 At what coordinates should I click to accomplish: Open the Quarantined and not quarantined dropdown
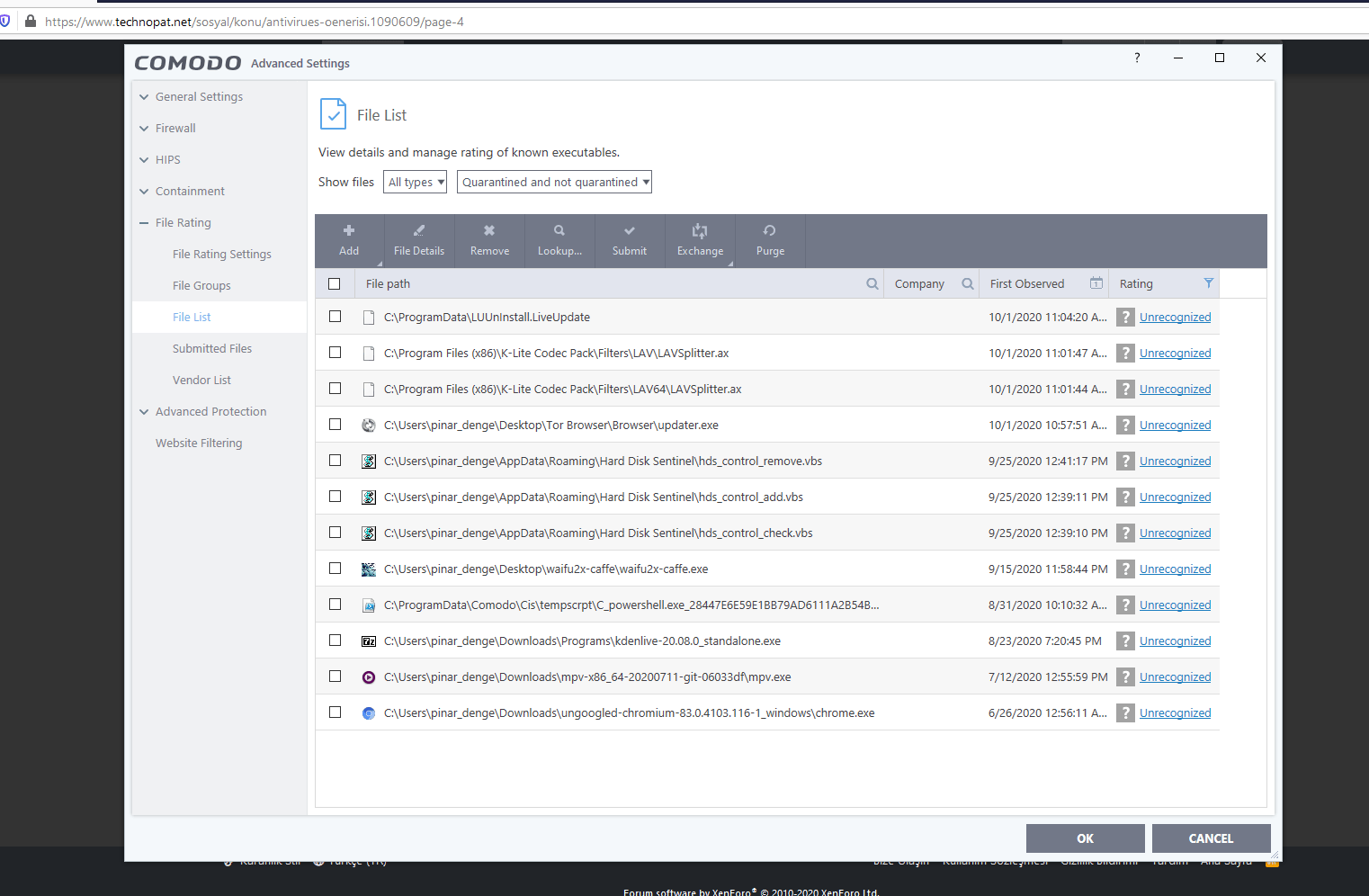[554, 182]
